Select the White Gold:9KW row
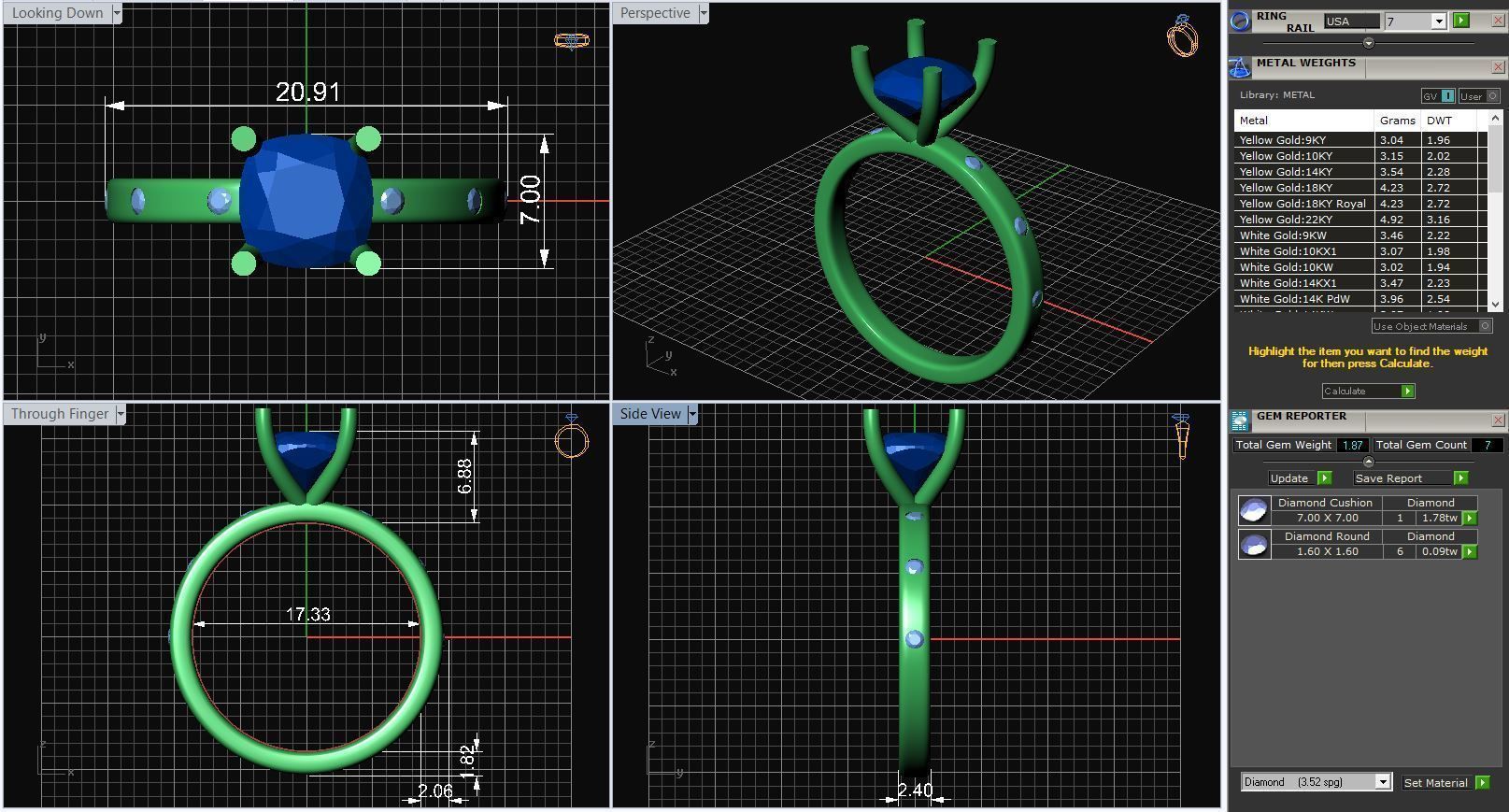 pos(1360,235)
